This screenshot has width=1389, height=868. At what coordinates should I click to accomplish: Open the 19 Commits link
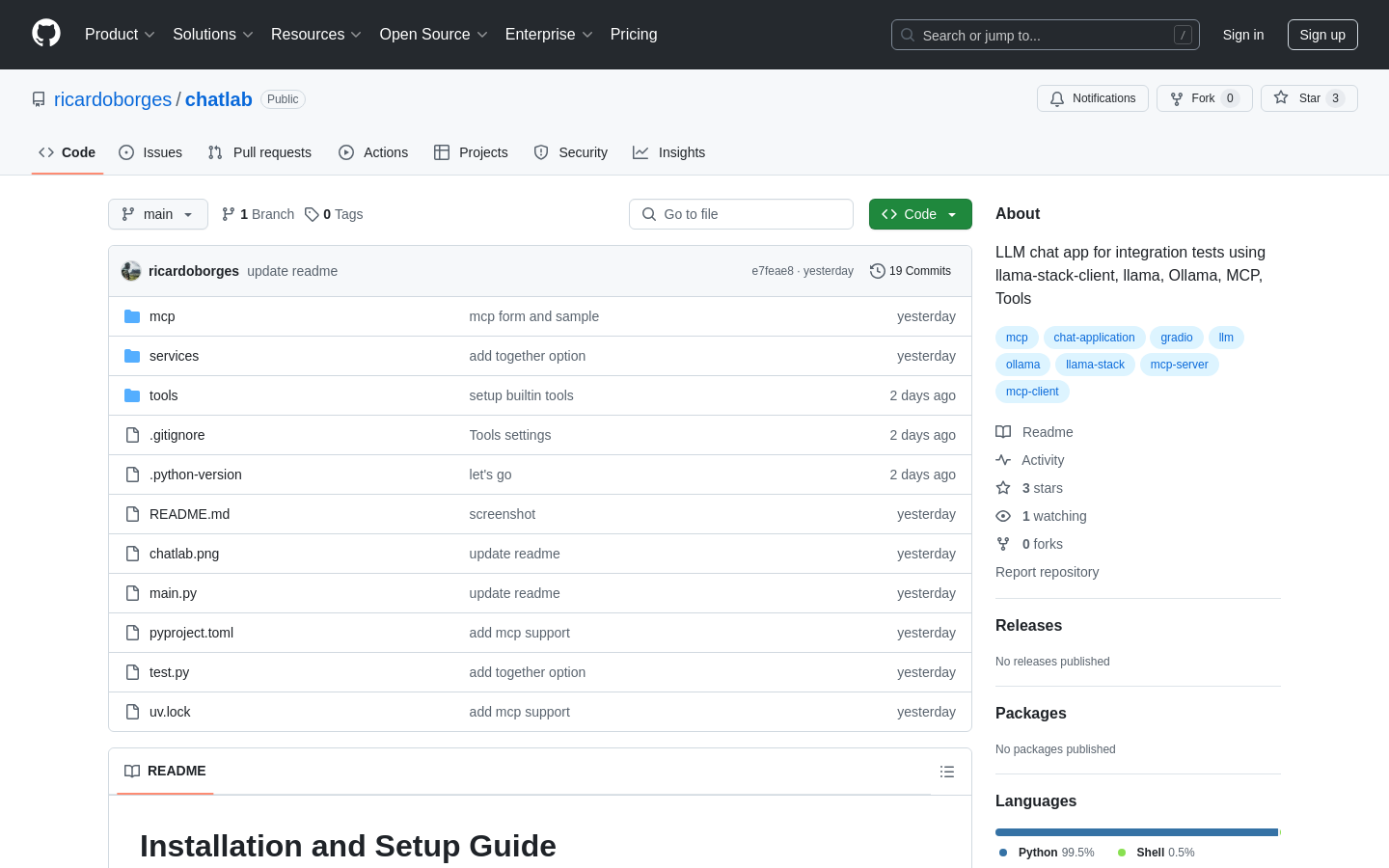(x=911, y=271)
